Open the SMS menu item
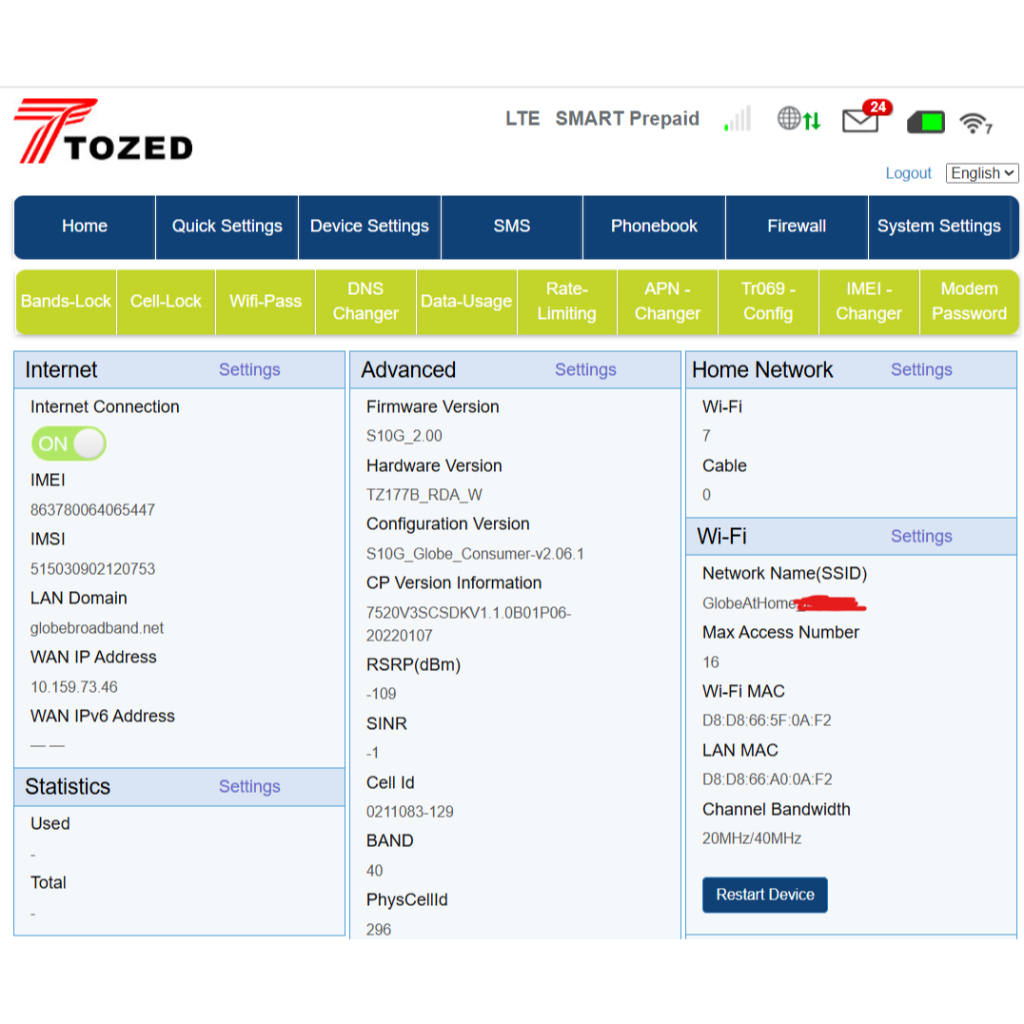The width and height of the screenshot is (1024, 1024). (511, 226)
